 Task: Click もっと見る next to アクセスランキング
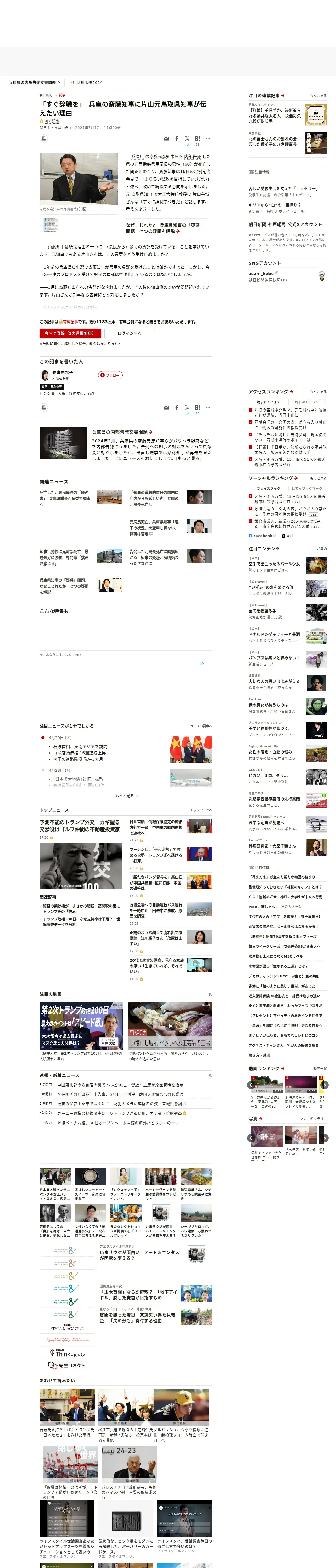pyautogui.click(x=318, y=392)
